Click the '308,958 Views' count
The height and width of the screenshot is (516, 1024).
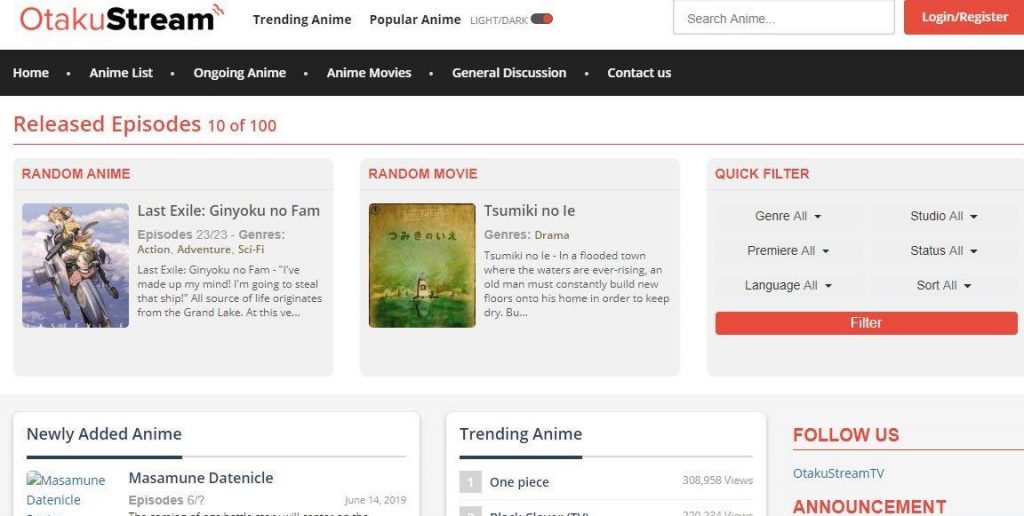[x=718, y=480]
